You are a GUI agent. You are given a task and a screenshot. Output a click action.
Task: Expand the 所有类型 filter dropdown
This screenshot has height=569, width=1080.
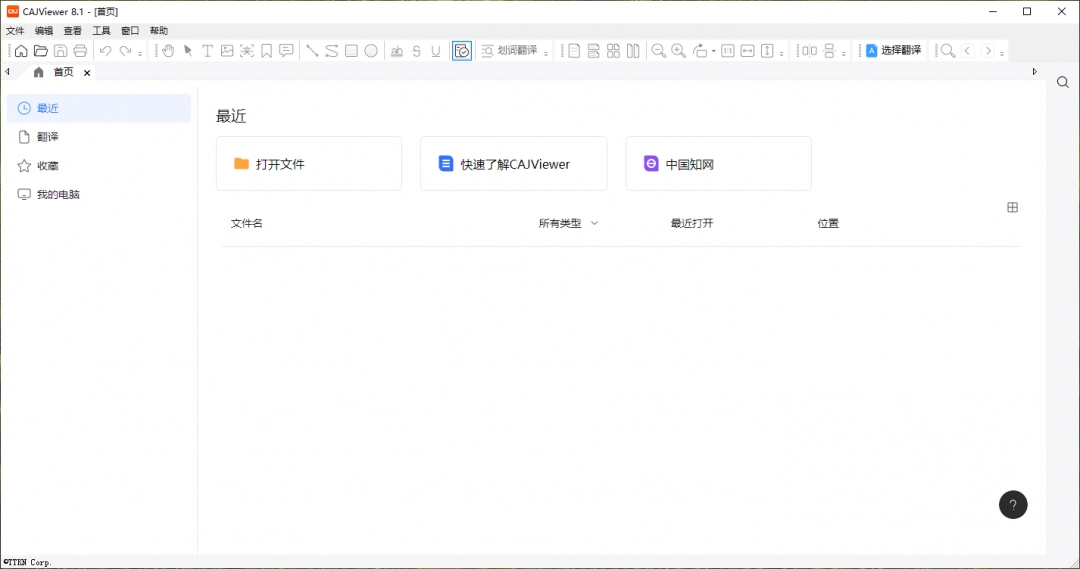568,223
